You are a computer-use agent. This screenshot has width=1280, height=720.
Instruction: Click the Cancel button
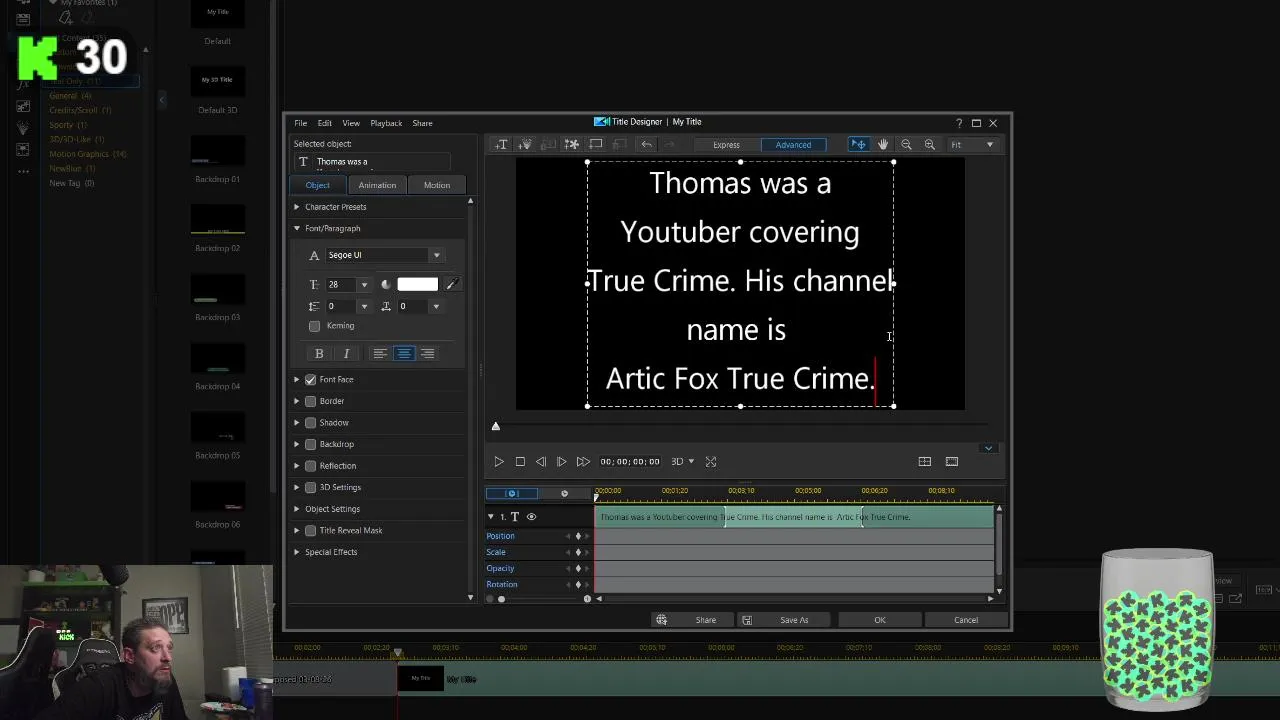[966, 620]
